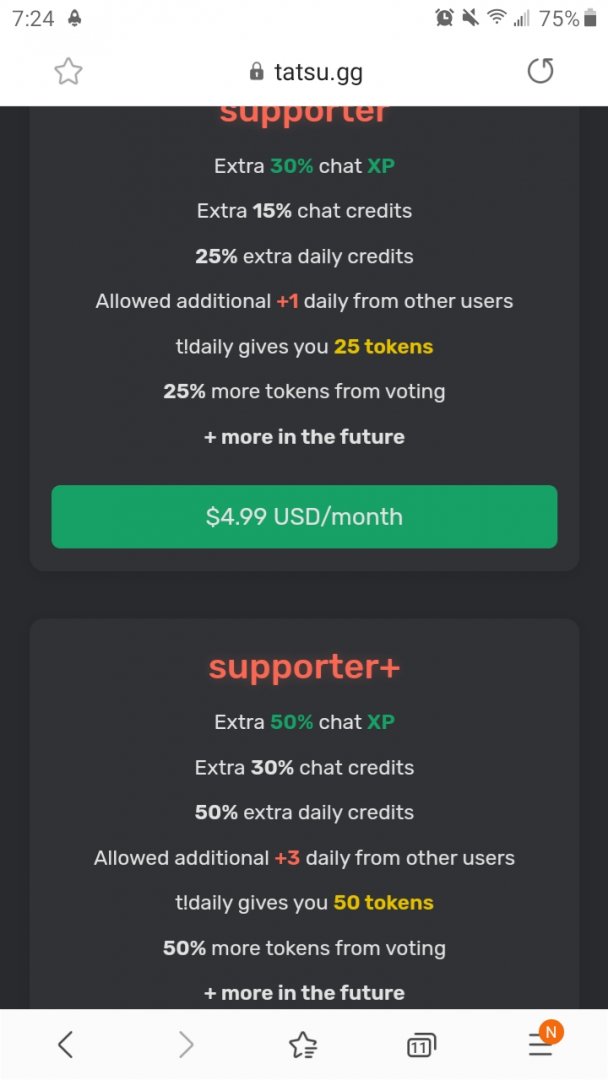Tap the padlock site security icon
Viewport: 608px width, 1080px height.
click(x=257, y=72)
